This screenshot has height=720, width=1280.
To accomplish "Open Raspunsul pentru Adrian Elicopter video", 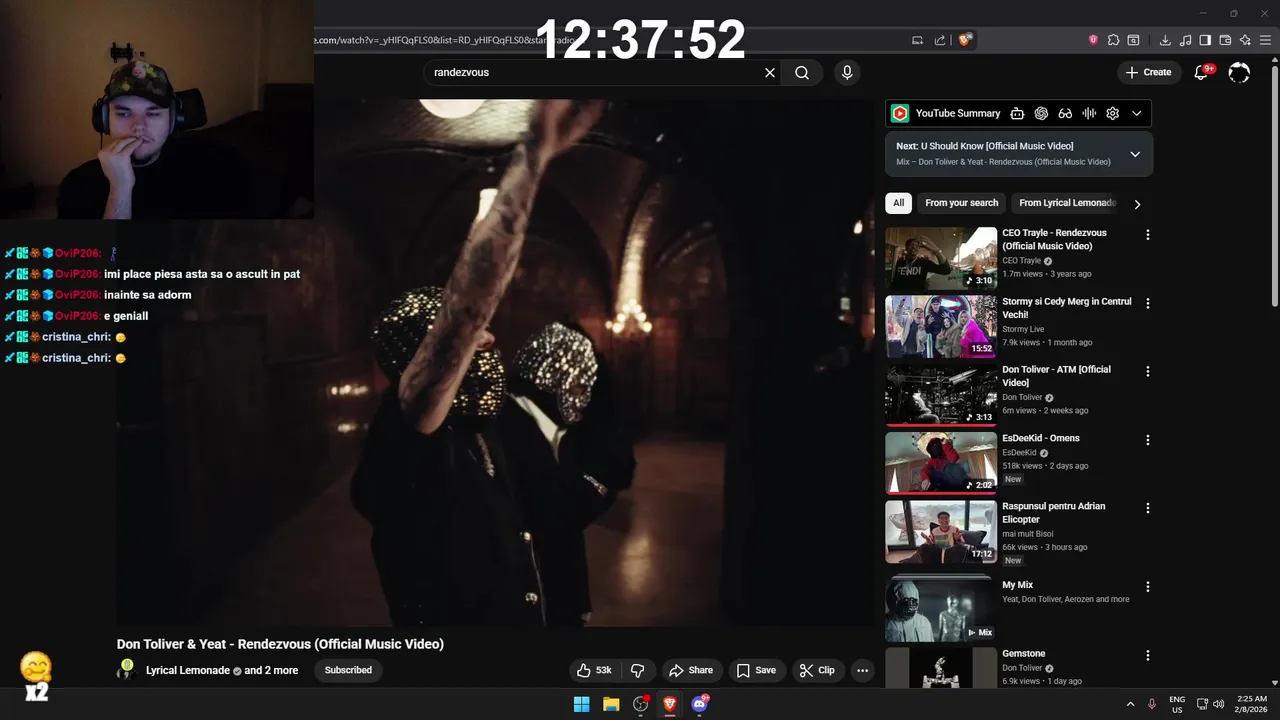I will pos(1053,513).
